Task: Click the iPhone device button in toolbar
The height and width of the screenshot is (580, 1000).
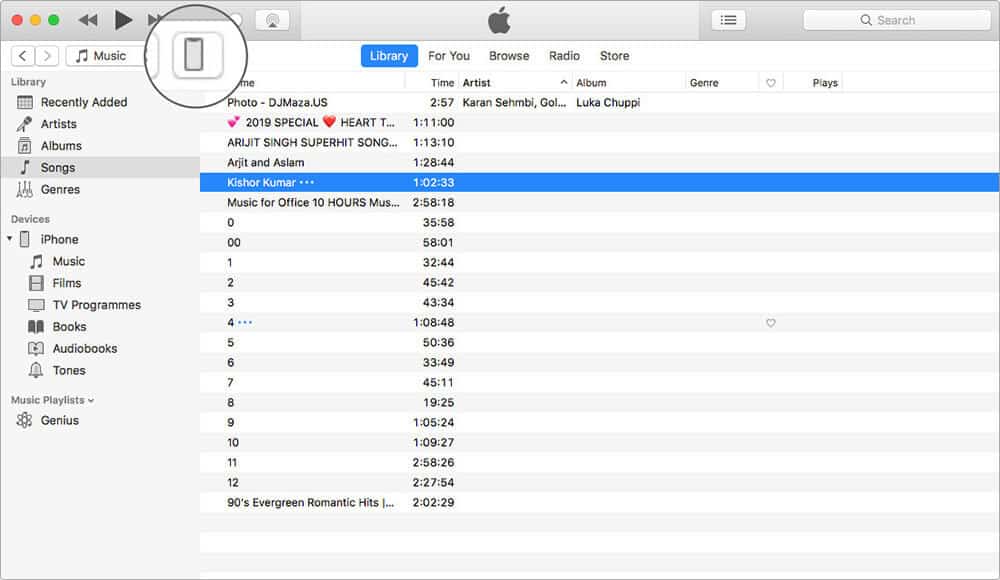Action: 197,56
